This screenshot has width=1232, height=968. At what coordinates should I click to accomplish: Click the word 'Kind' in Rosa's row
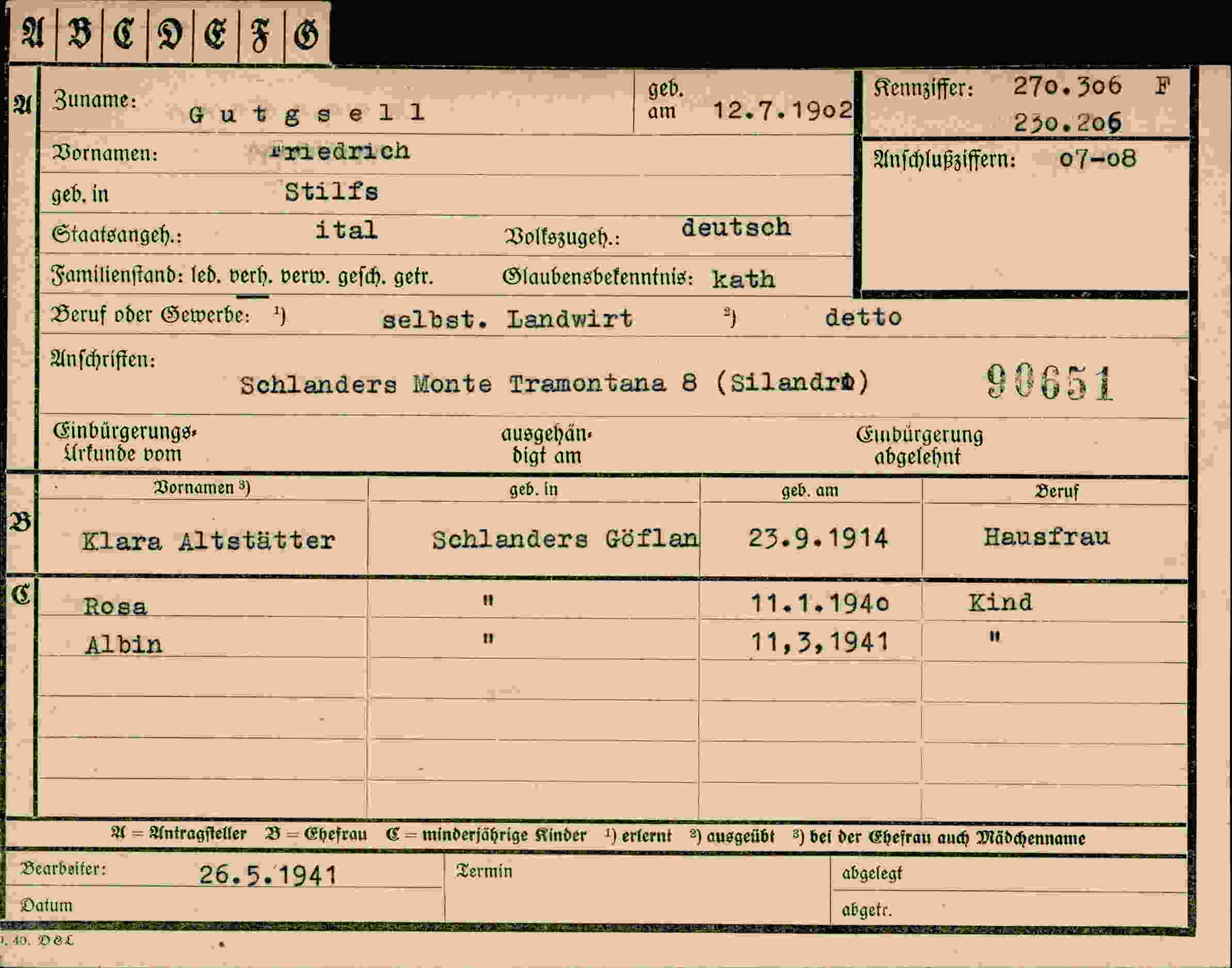pos(1000,602)
